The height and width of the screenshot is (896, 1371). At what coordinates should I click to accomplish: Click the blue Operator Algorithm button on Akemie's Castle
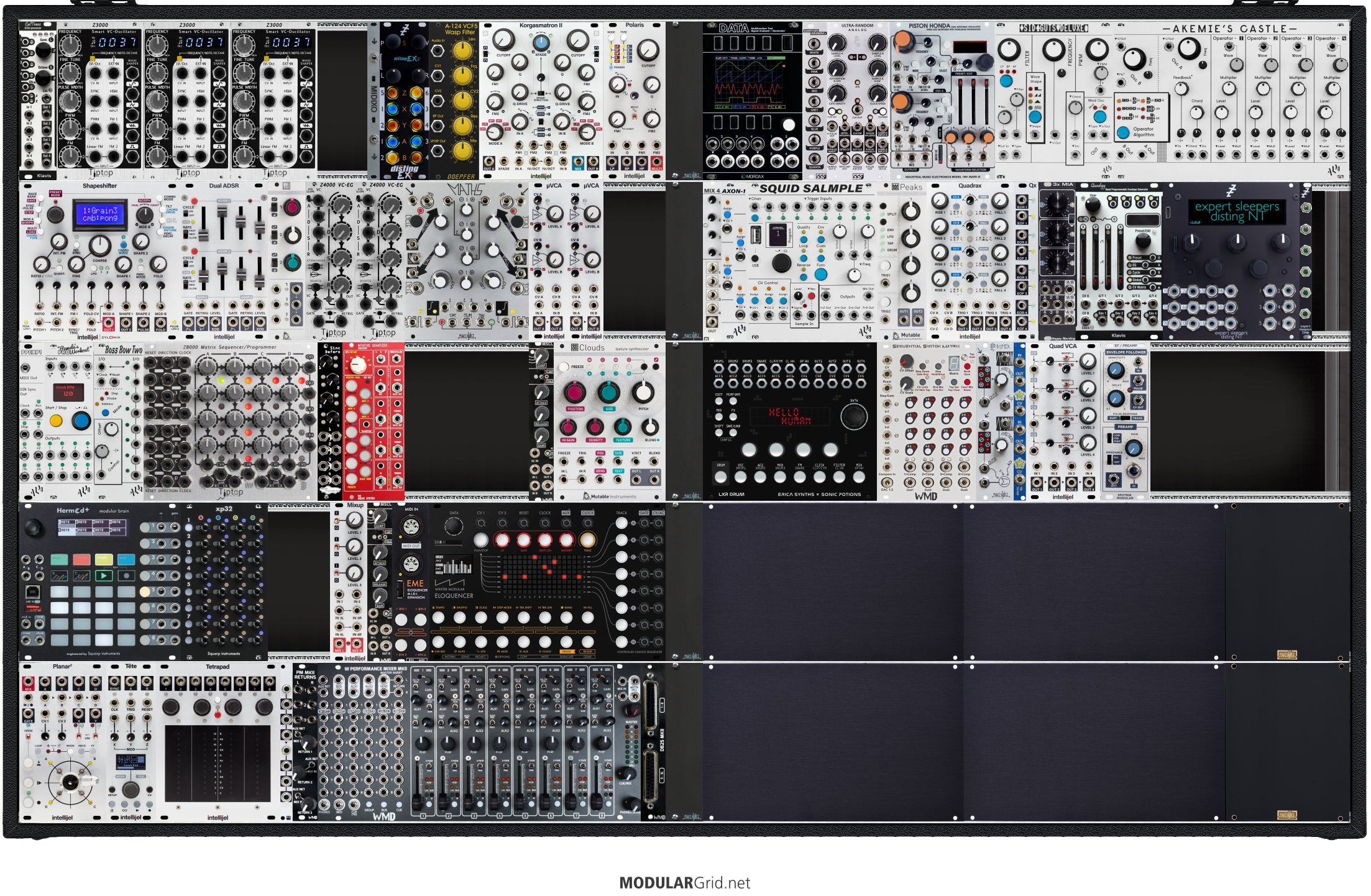click(x=1123, y=132)
